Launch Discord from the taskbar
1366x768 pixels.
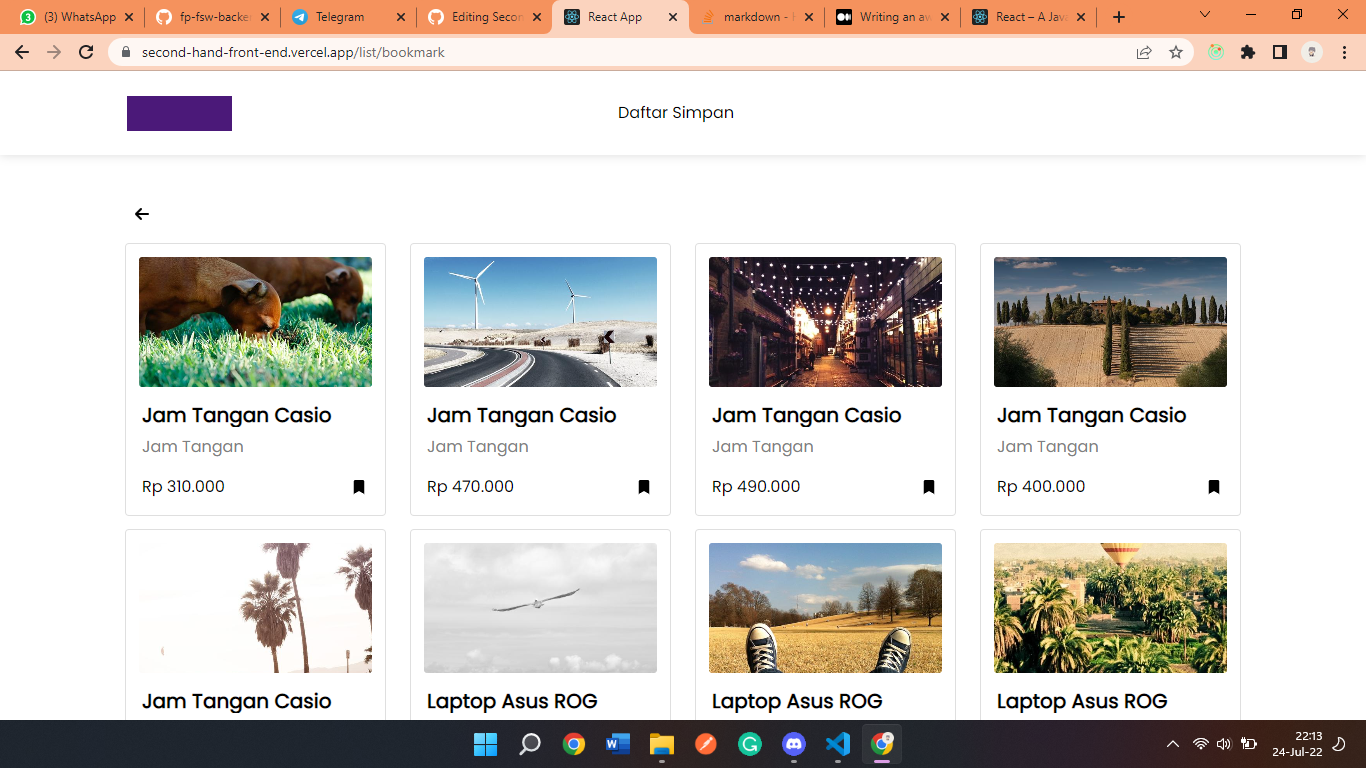[793, 744]
